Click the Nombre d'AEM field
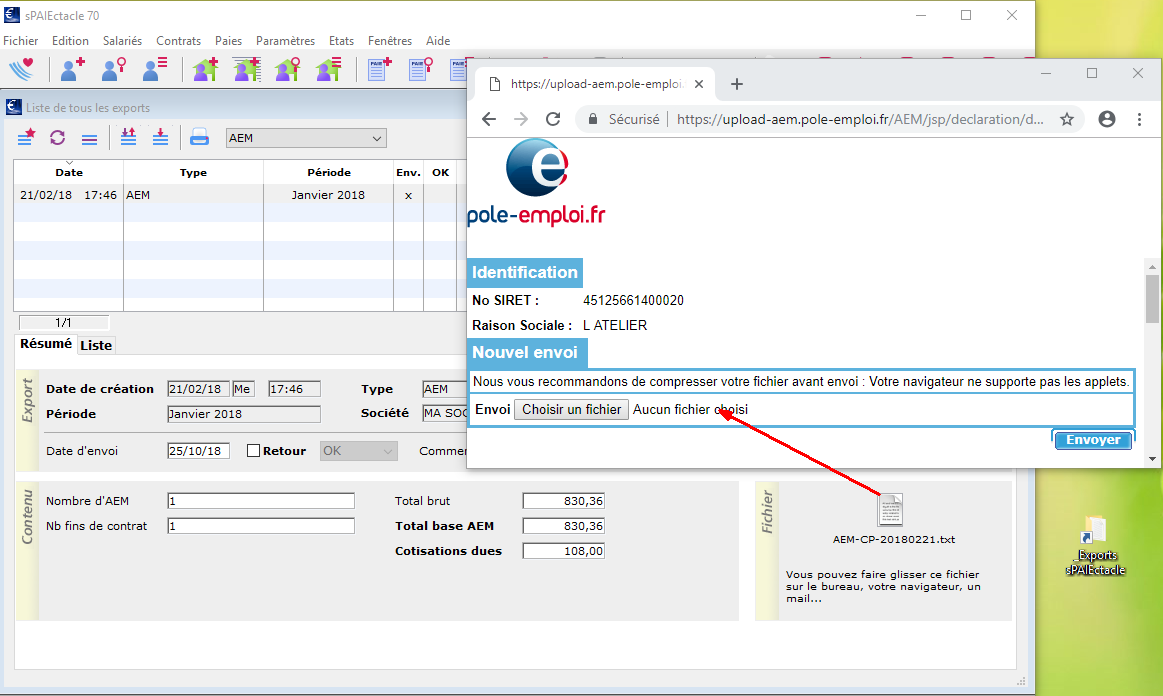The width and height of the screenshot is (1163, 696). (x=261, y=501)
